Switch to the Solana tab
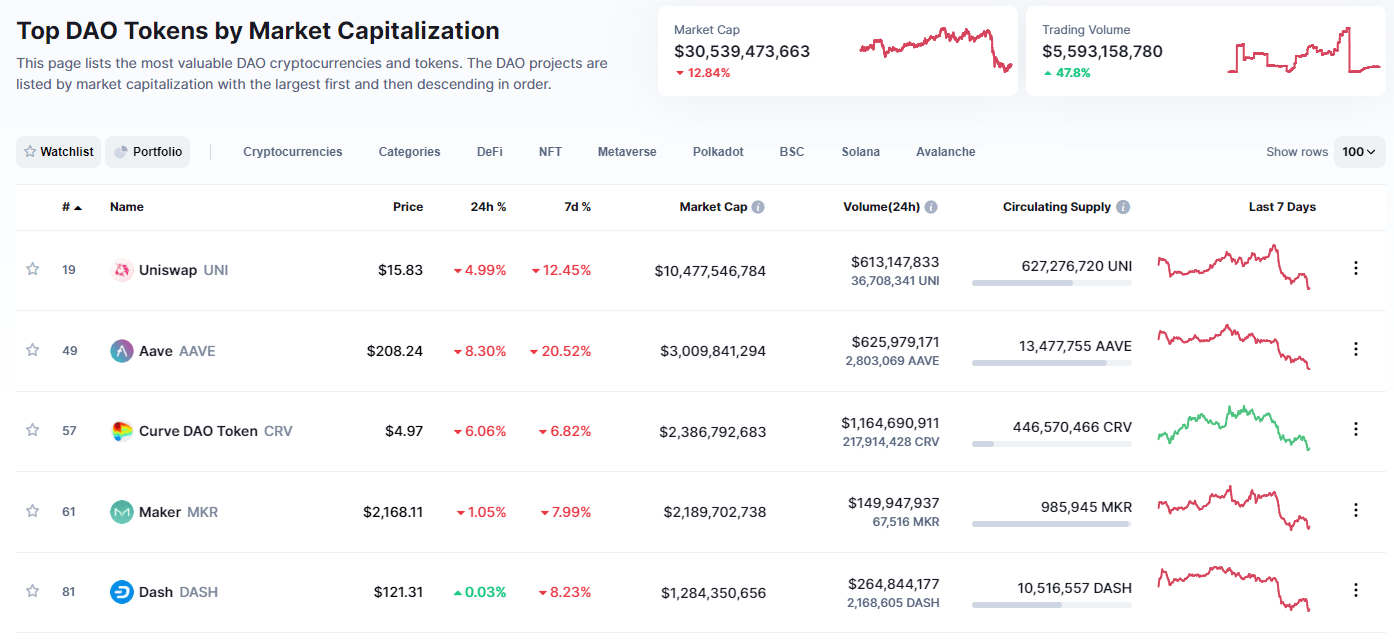The width and height of the screenshot is (1394, 641). [x=861, y=152]
